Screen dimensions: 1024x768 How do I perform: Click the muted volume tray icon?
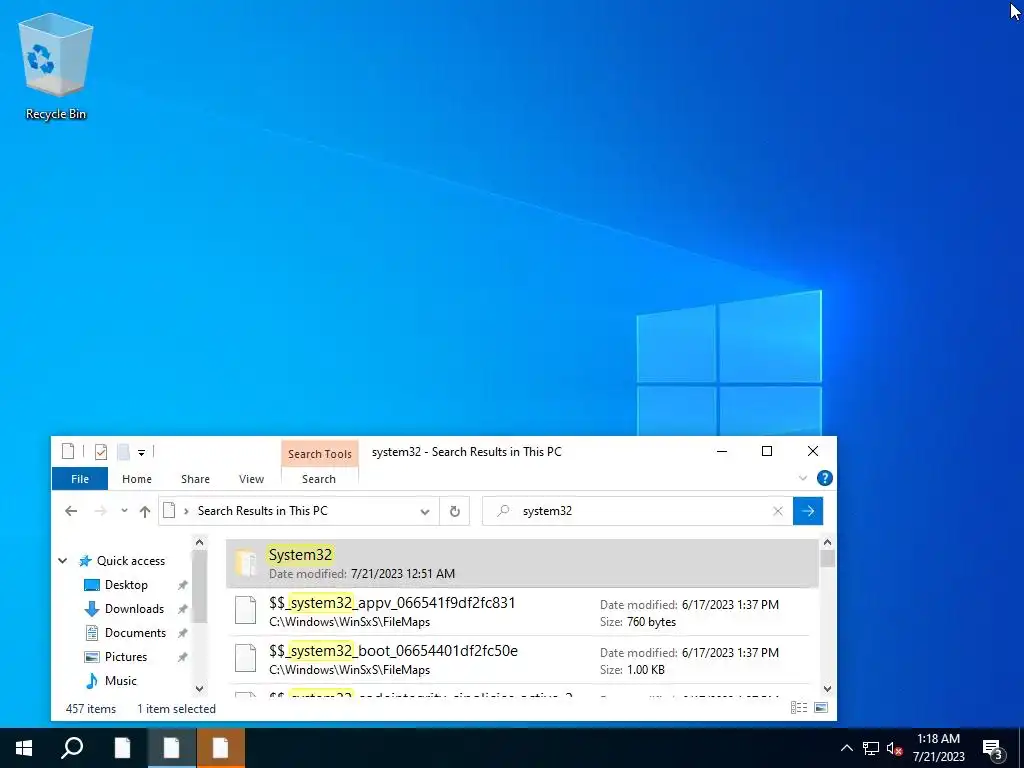894,748
